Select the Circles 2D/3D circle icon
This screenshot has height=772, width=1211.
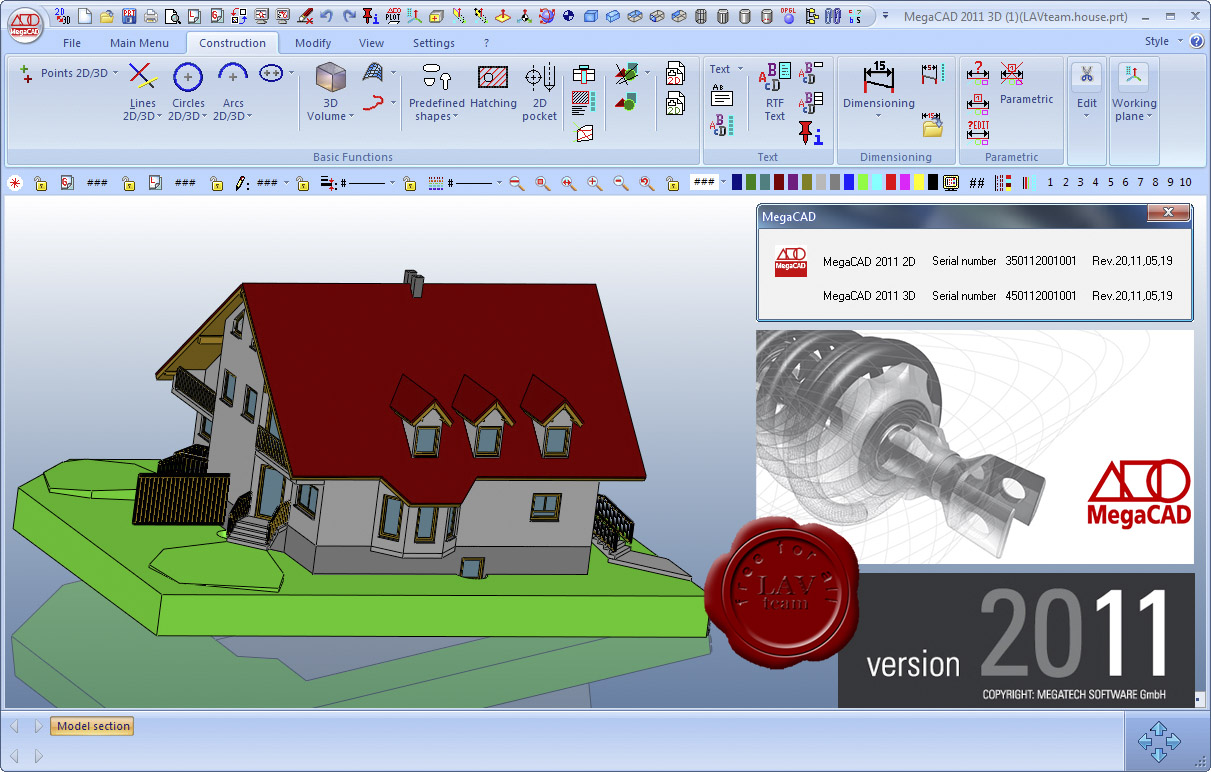[188, 76]
